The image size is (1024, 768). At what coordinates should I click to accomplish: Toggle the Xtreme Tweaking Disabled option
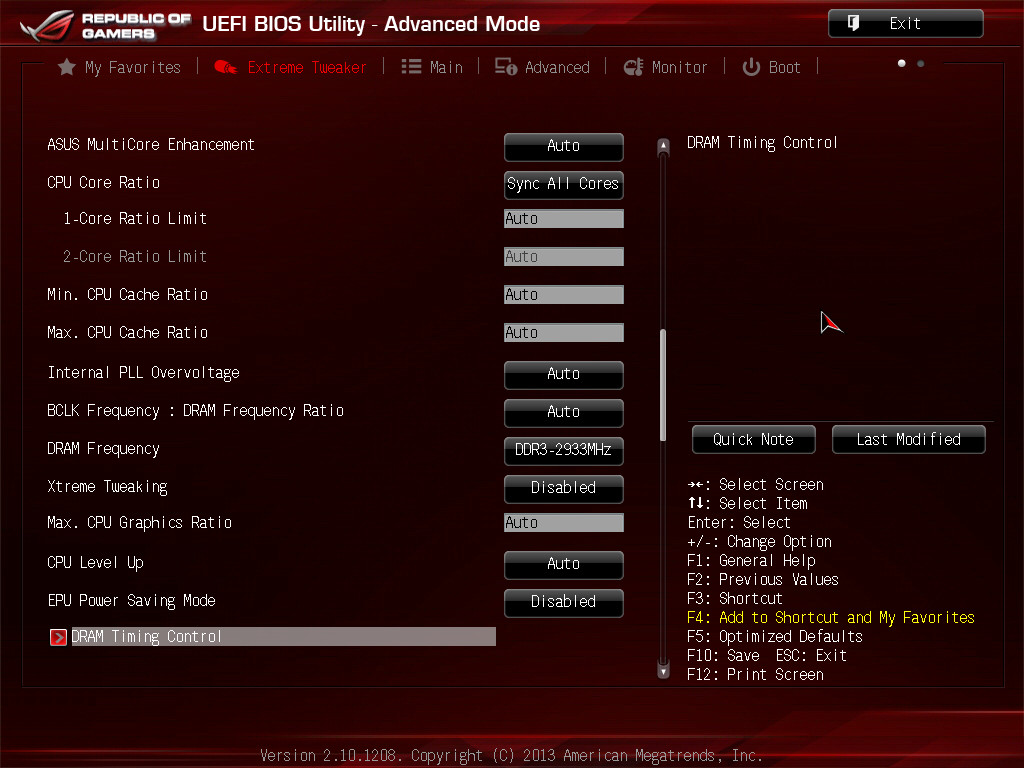[x=563, y=488]
